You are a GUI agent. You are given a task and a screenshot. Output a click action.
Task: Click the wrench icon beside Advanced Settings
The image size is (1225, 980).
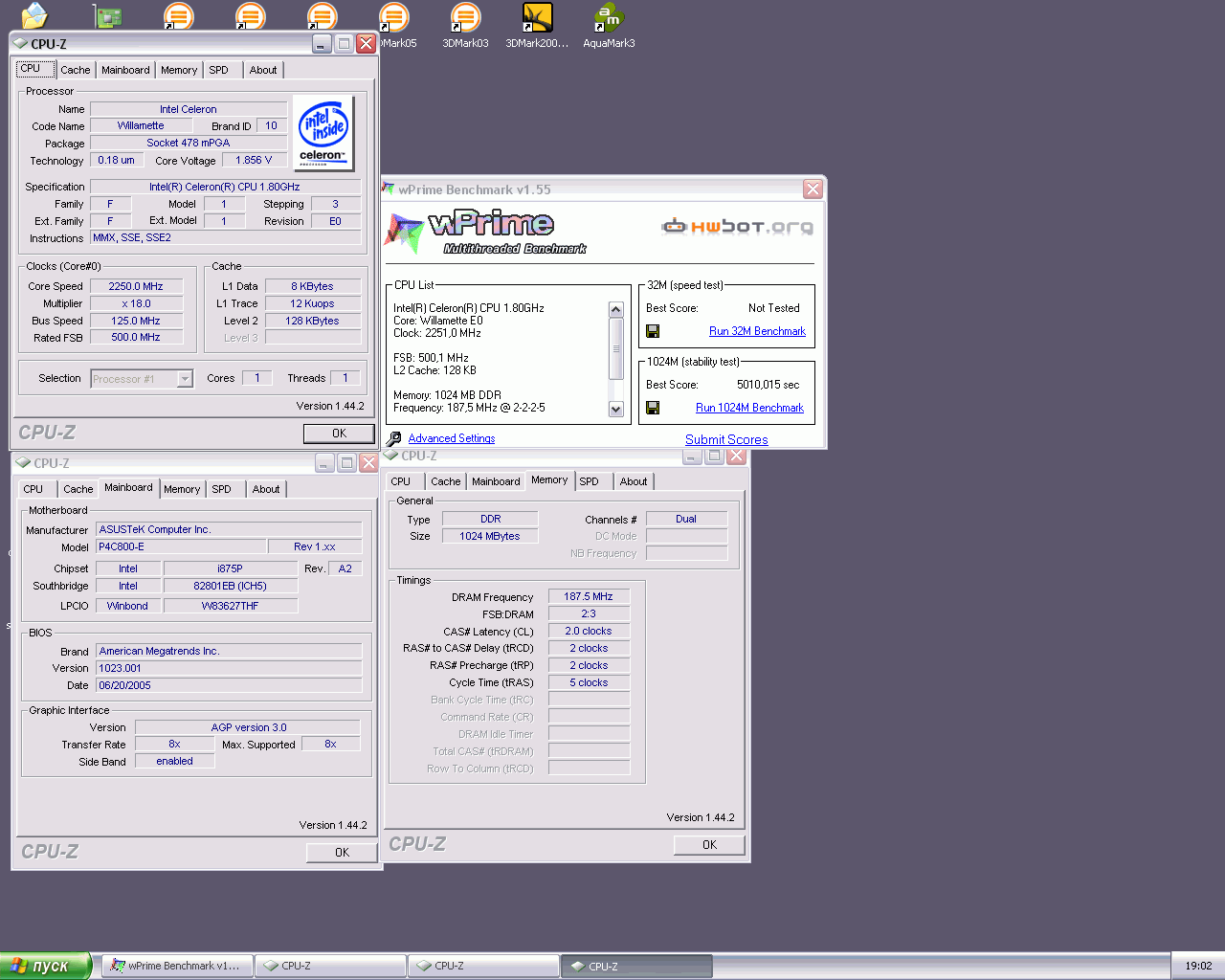point(394,438)
